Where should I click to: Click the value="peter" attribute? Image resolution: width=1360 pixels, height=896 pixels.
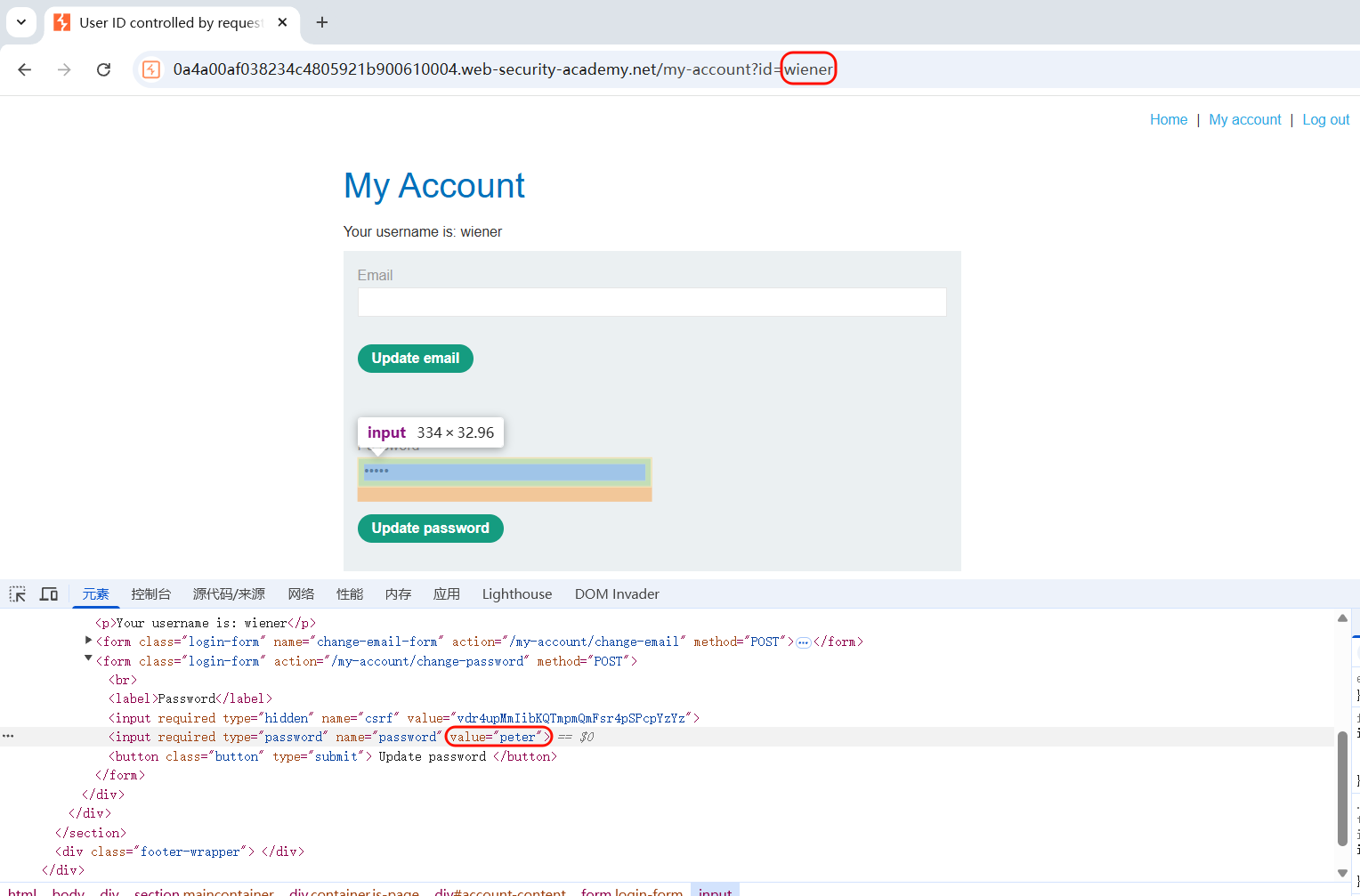(496, 737)
